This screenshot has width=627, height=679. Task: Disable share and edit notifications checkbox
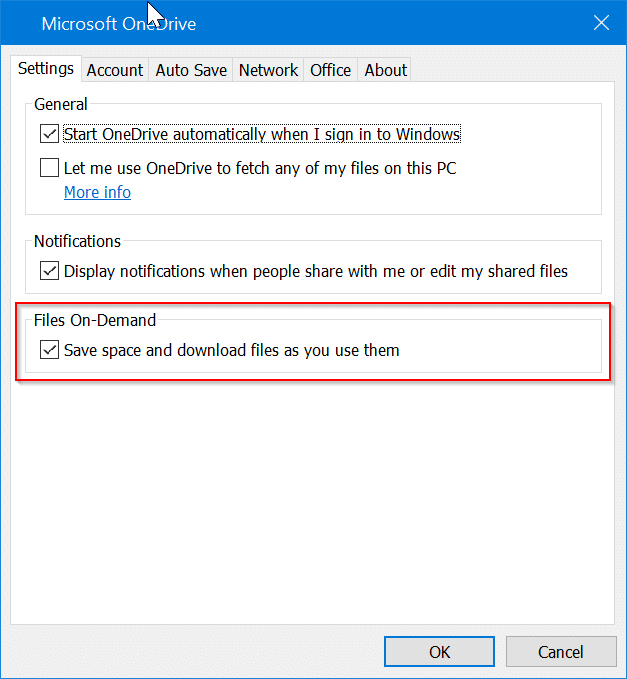tap(49, 271)
